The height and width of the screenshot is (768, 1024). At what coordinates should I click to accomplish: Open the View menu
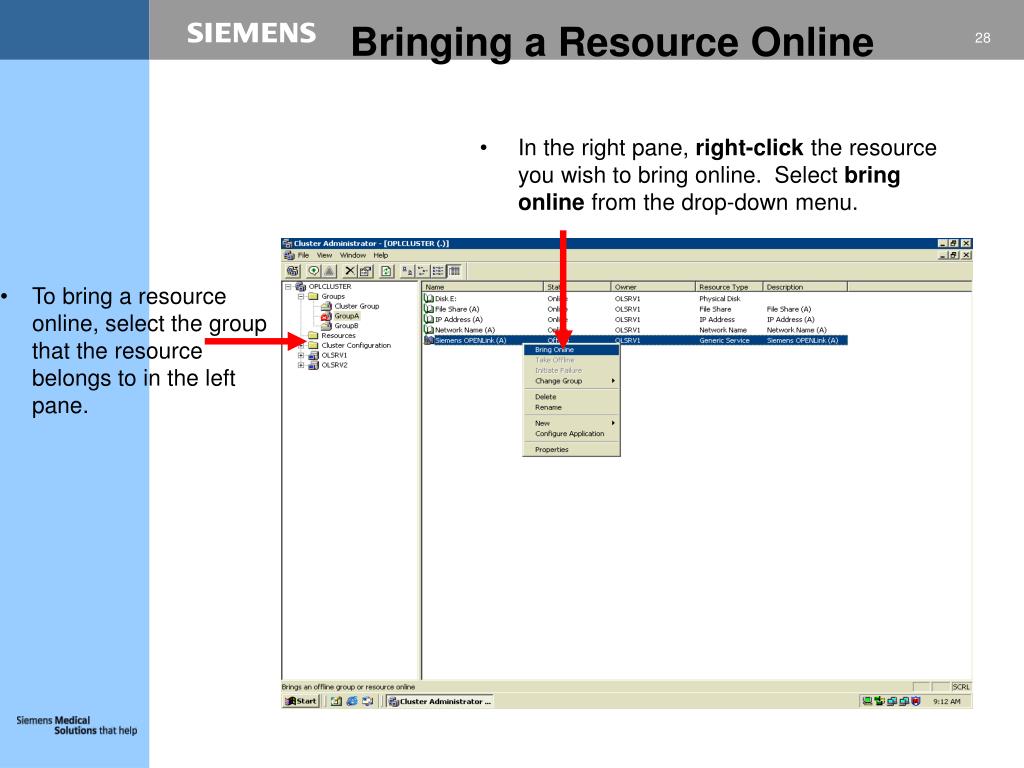[x=325, y=255]
